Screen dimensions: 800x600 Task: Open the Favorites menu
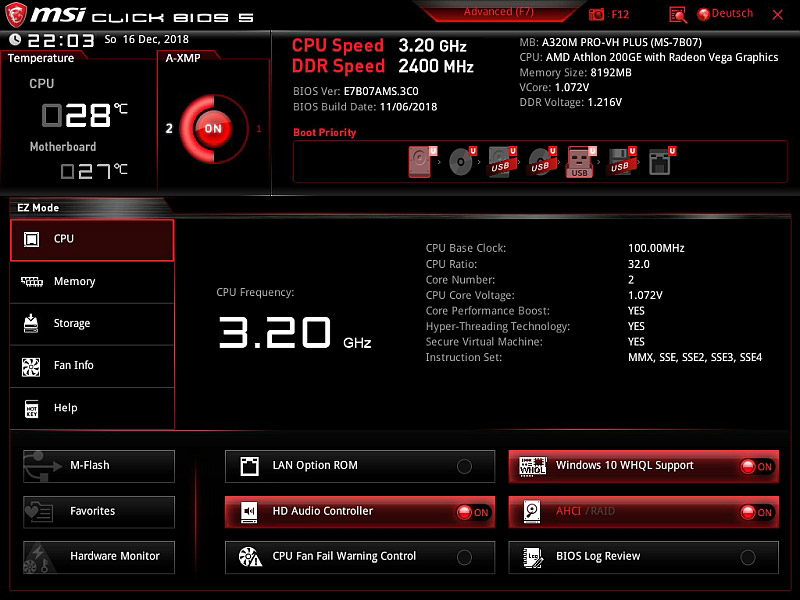tap(99, 512)
